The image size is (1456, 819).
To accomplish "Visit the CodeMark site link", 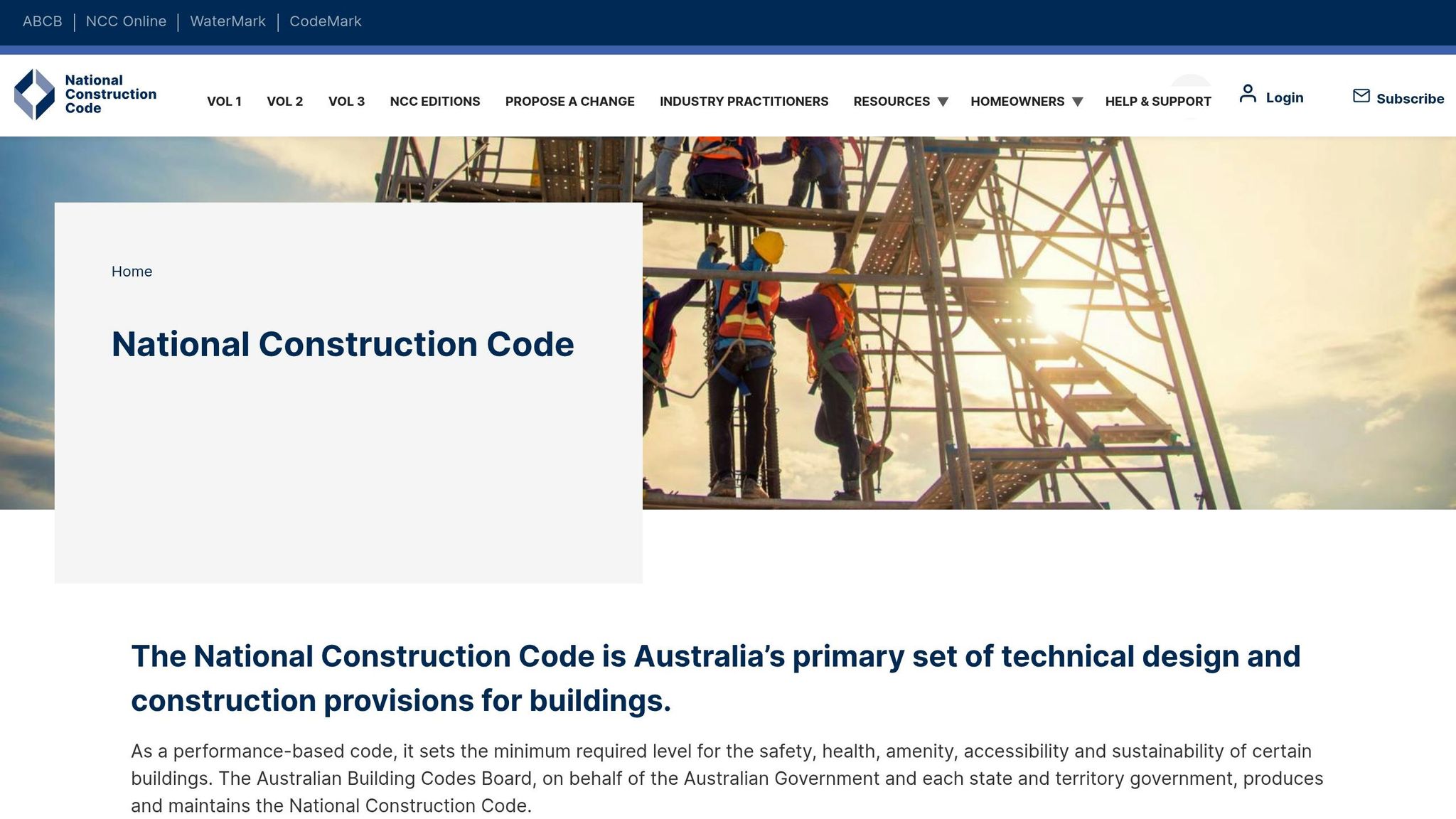I will click(x=325, y=21).
